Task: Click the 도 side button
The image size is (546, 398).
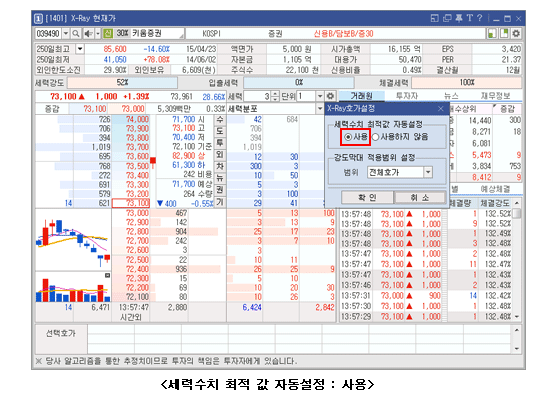Action: click(x=220, y=132)
